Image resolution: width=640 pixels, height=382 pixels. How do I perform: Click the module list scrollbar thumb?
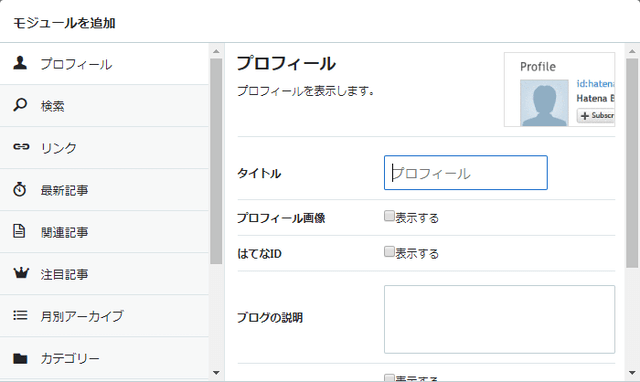216,161
